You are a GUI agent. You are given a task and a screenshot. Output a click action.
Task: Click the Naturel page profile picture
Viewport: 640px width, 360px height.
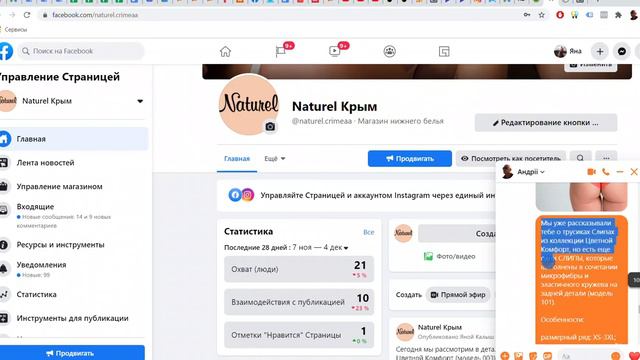coord(249,104)
